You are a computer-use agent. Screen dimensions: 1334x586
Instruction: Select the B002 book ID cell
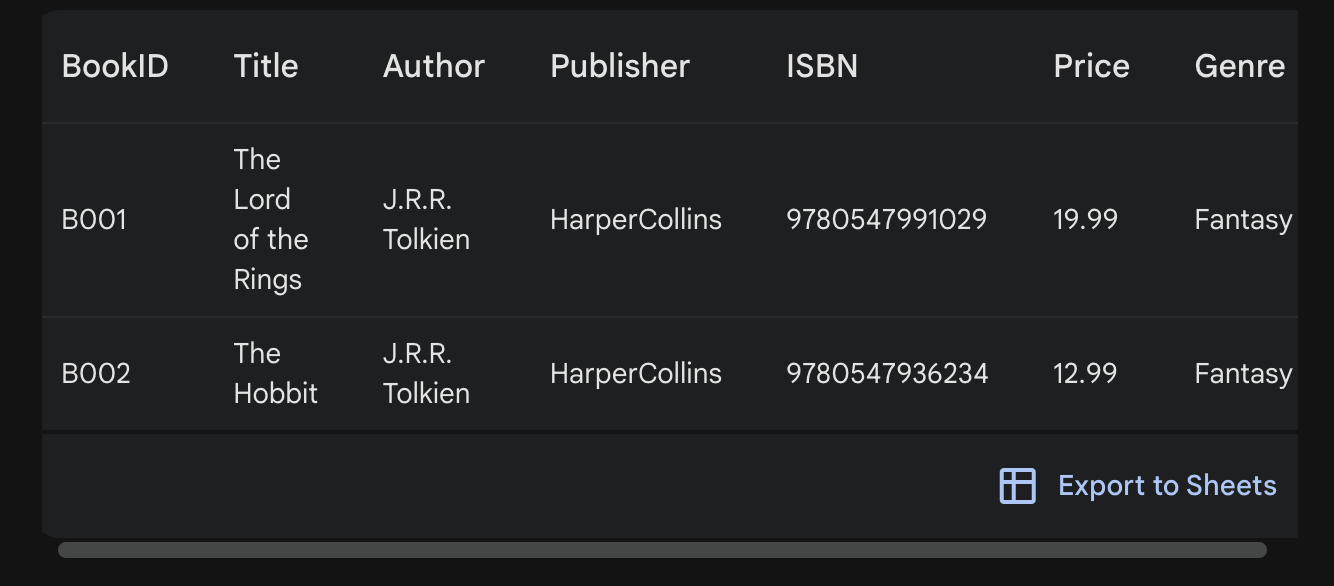96,374
